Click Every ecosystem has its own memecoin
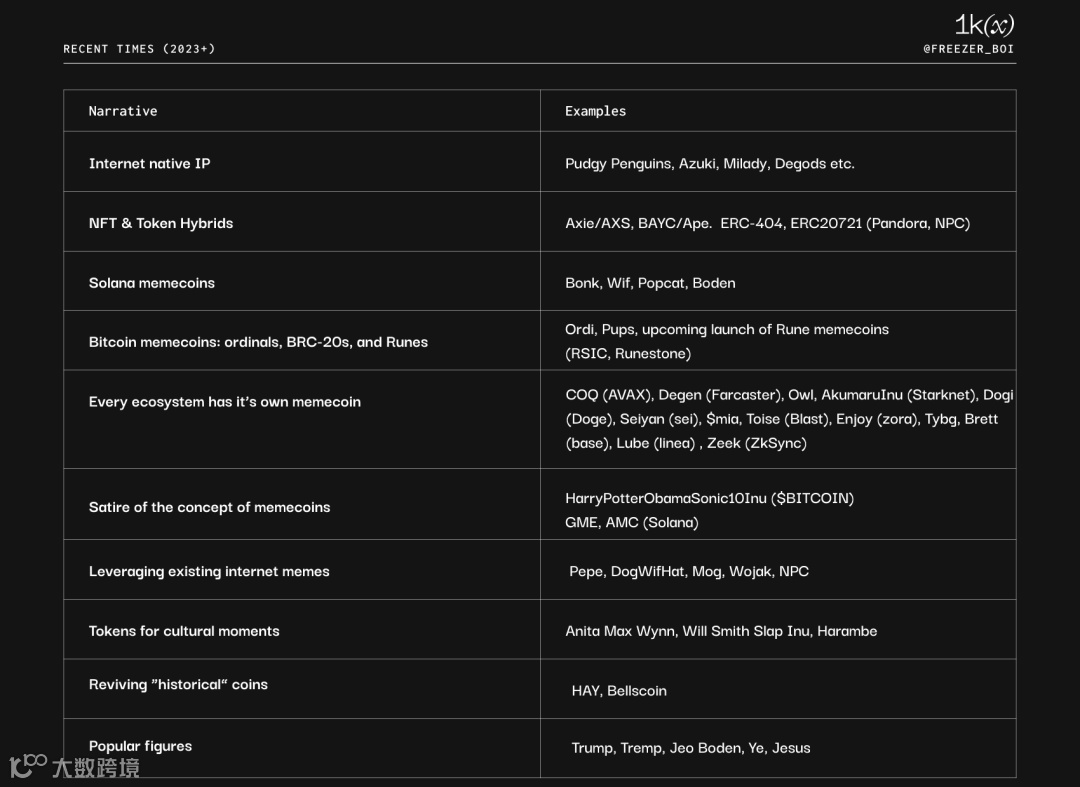This screenshot has width=1080, height=787. coord(225,401)
